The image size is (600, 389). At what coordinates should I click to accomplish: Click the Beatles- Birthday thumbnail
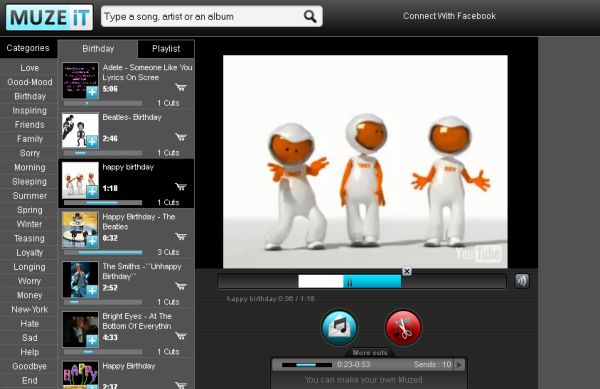pyautogui.click(x=80, y=130)
